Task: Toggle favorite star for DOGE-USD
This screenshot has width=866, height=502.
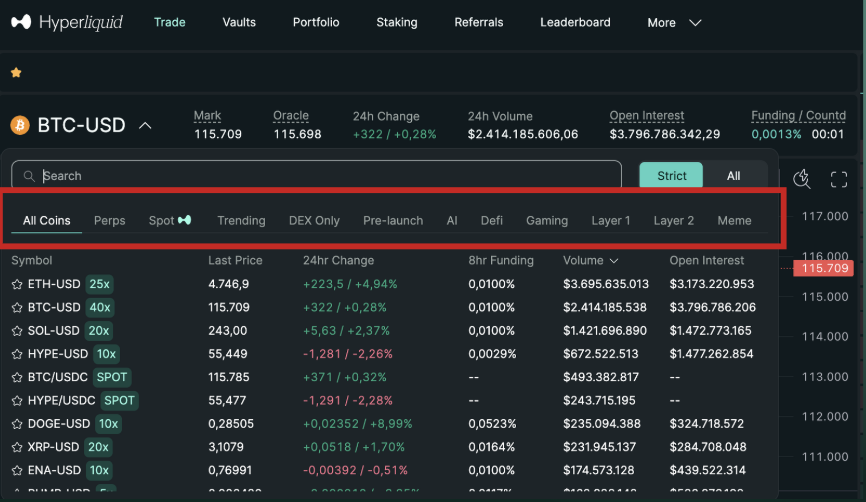Action: click(x=17, y=424)
